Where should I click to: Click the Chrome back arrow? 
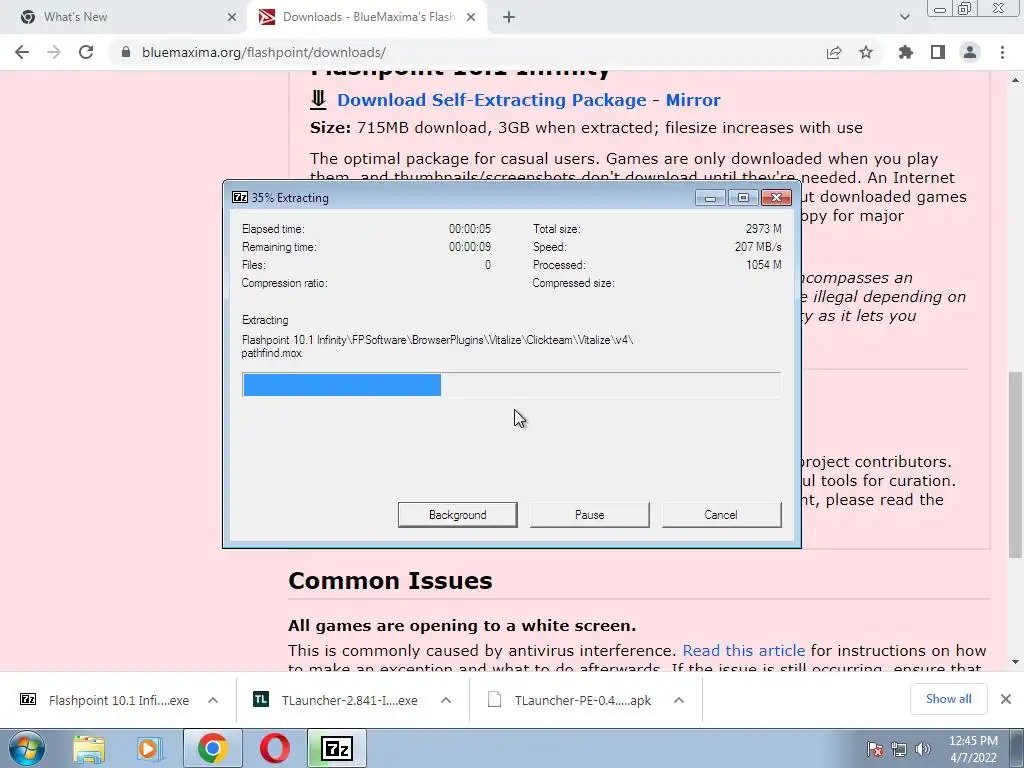click(22, 52)
